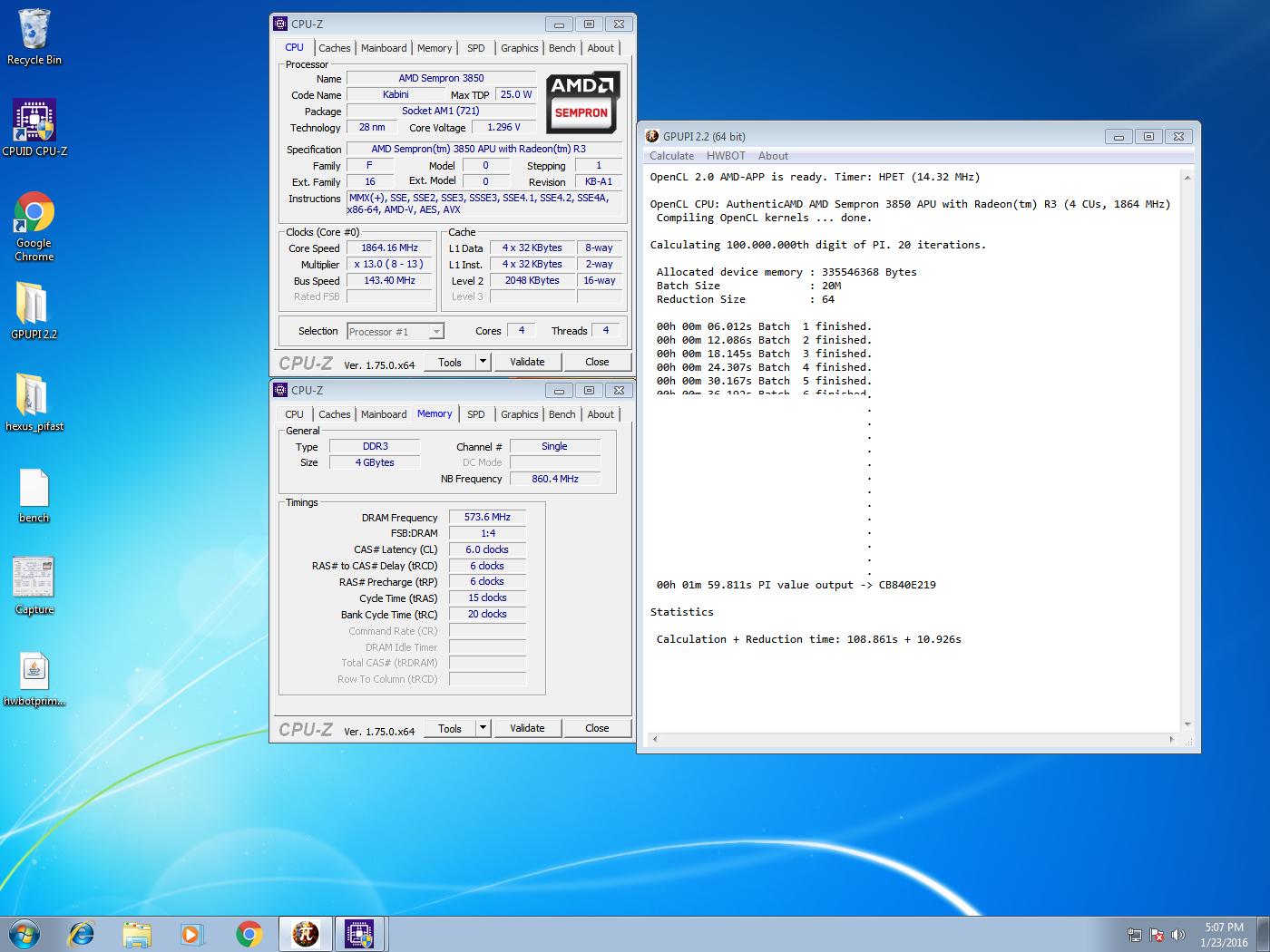Open the network status tray icon

pos(1135,935)
